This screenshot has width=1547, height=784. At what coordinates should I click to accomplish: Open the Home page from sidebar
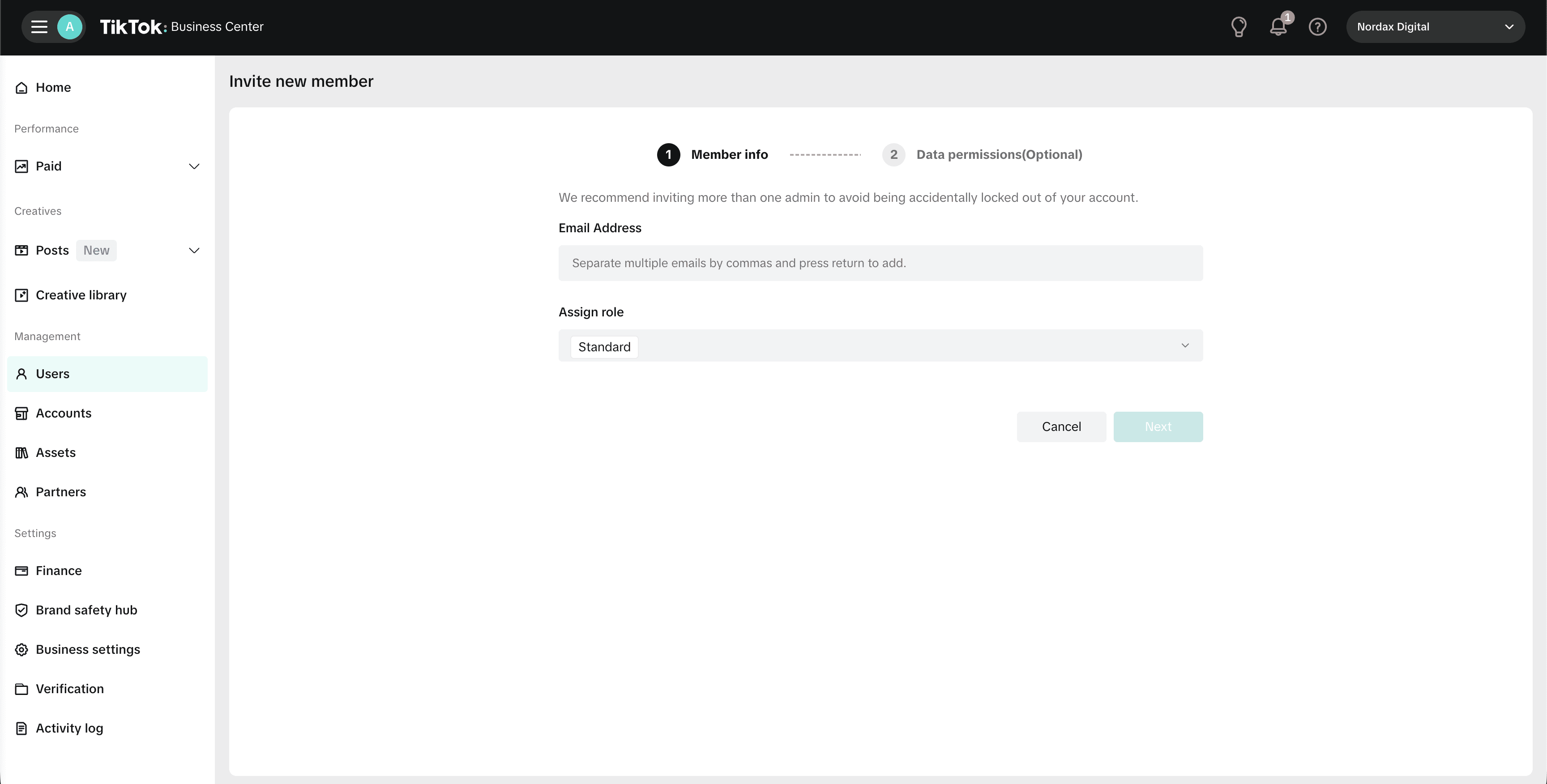(x=53, y=87)
